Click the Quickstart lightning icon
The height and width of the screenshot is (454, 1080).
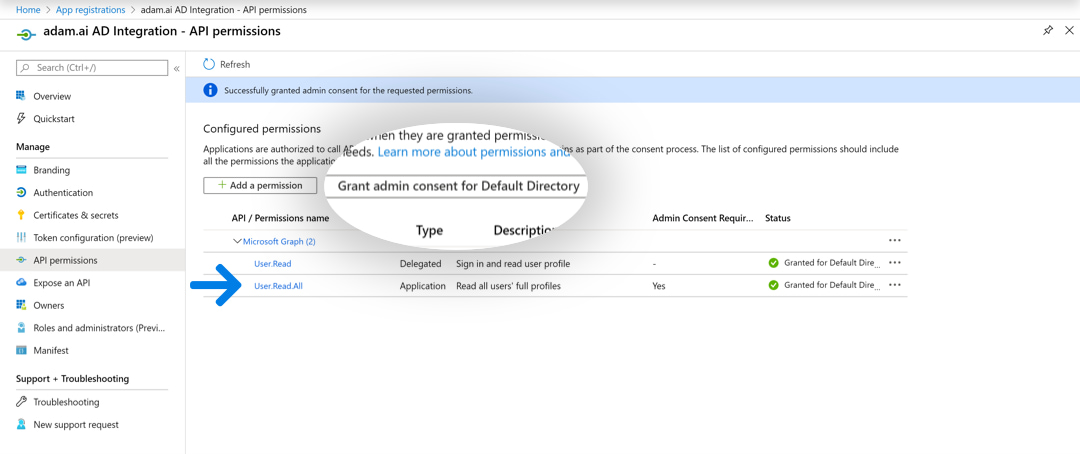pyautogui.click(x=21, y=118)
